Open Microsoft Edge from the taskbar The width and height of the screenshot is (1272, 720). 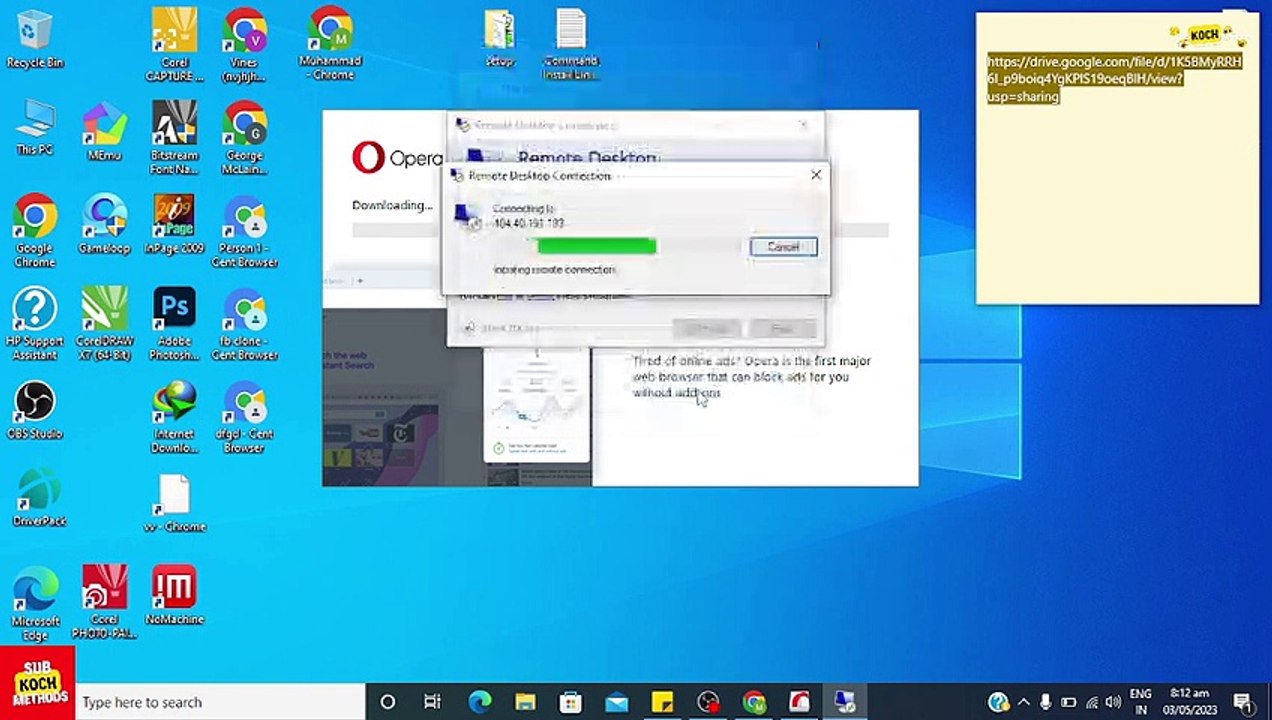click(479, 702)
